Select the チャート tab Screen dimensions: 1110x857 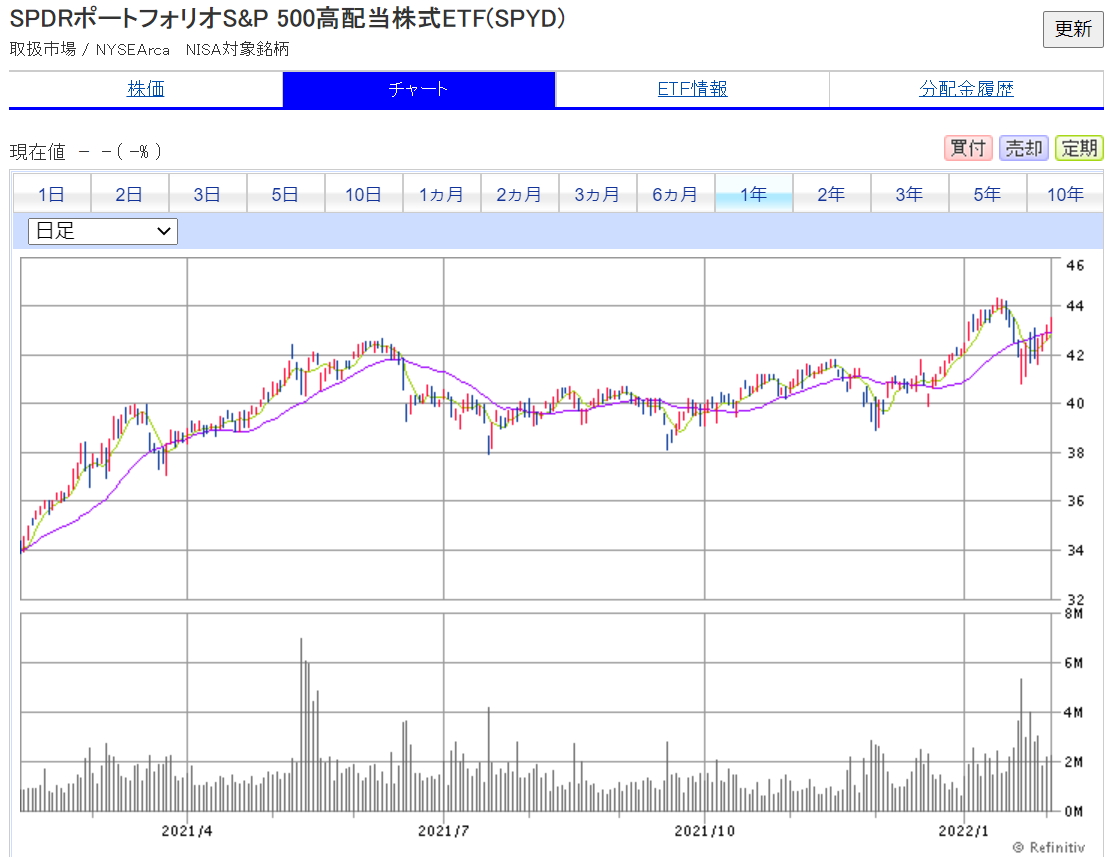419,89
